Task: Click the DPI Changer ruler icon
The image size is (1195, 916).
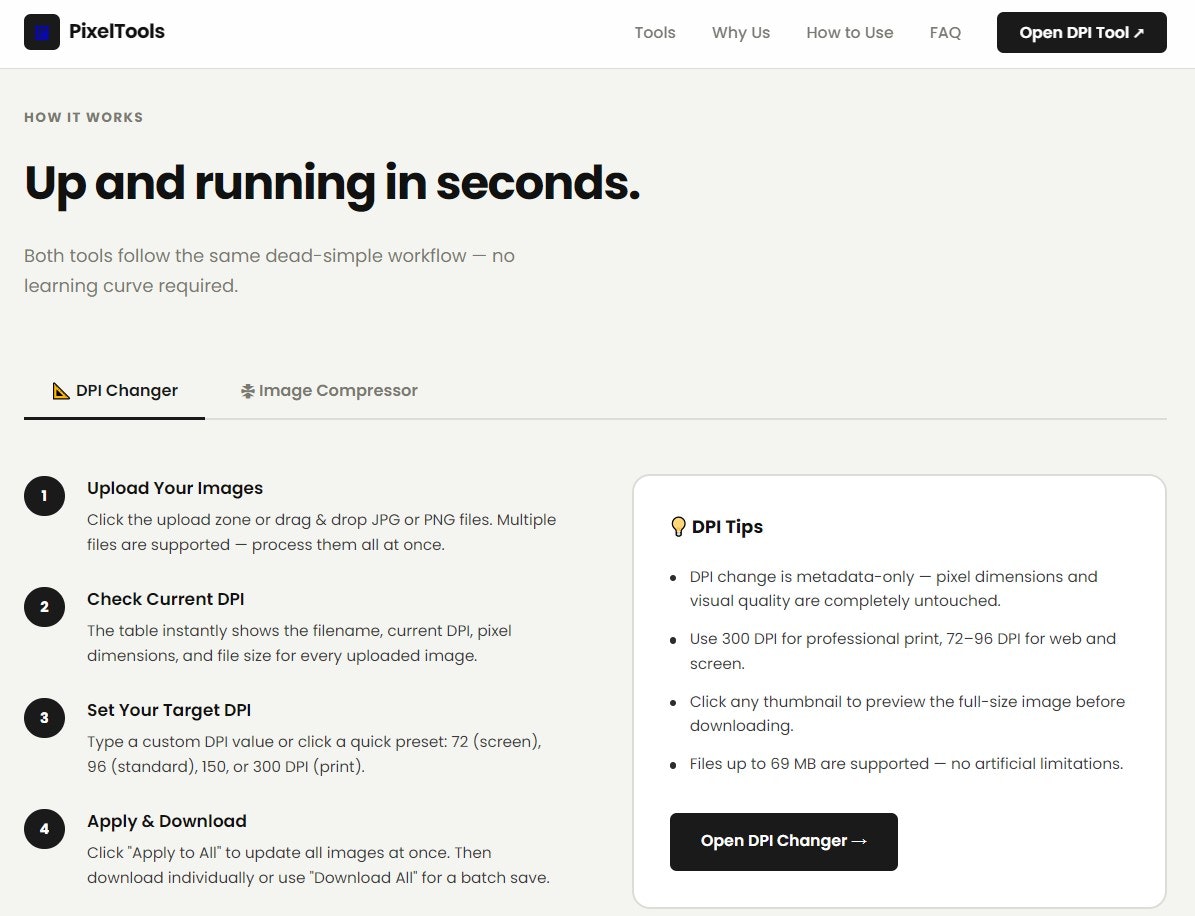Action: (x=61, y=391)
